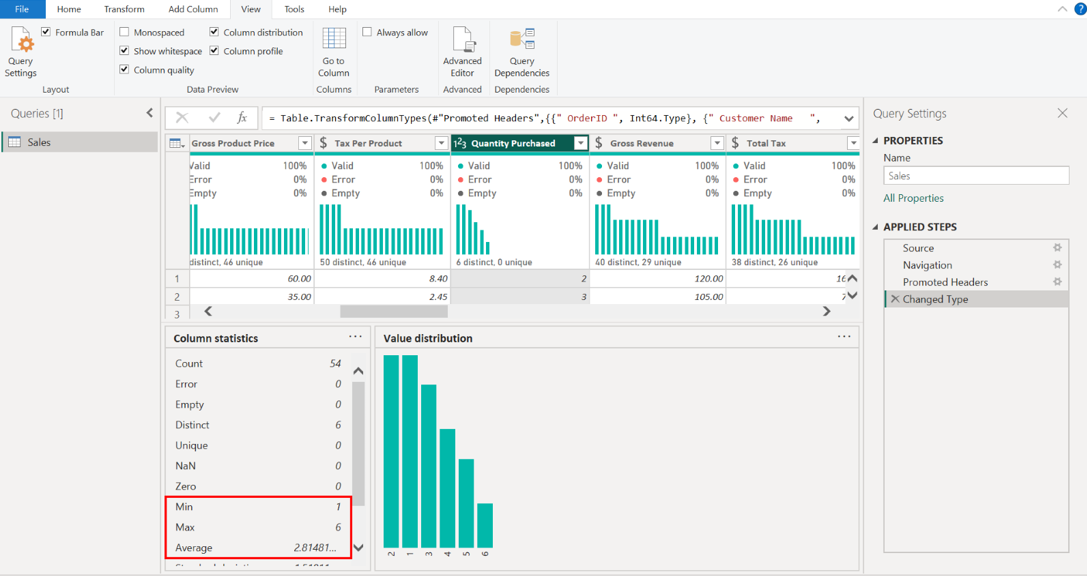Delete the Changed Type step using X icon

click(895, 299)
